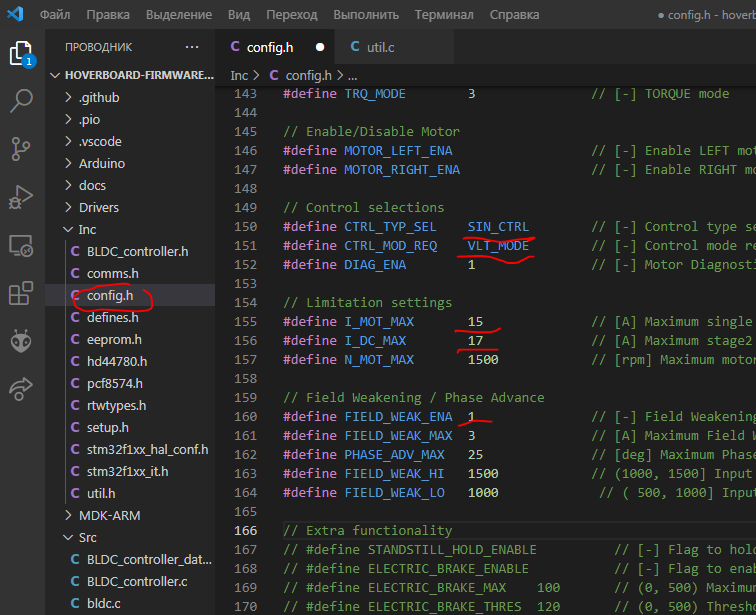Expand the MDK-ARM folder
756x615 pixels.
(x=109, y=515)
